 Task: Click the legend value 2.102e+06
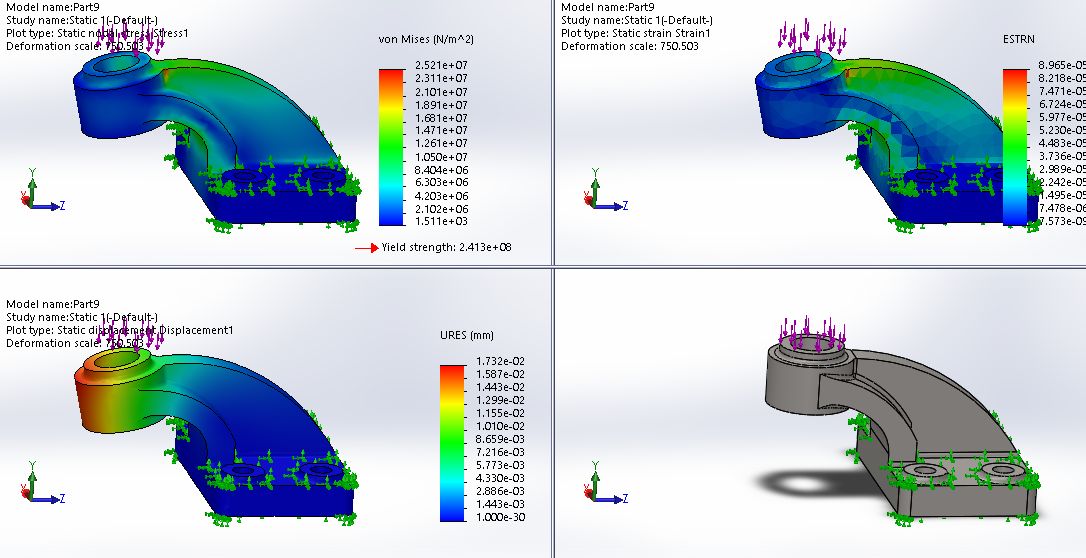point(441,209)
